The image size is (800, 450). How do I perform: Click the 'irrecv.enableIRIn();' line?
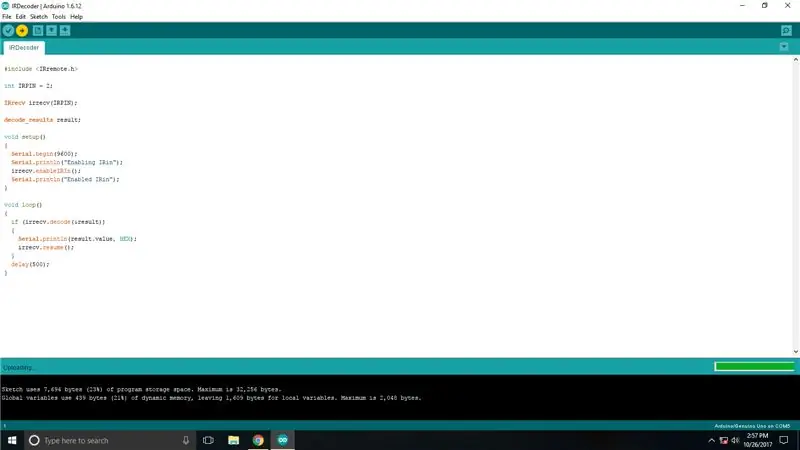point(46,171)
